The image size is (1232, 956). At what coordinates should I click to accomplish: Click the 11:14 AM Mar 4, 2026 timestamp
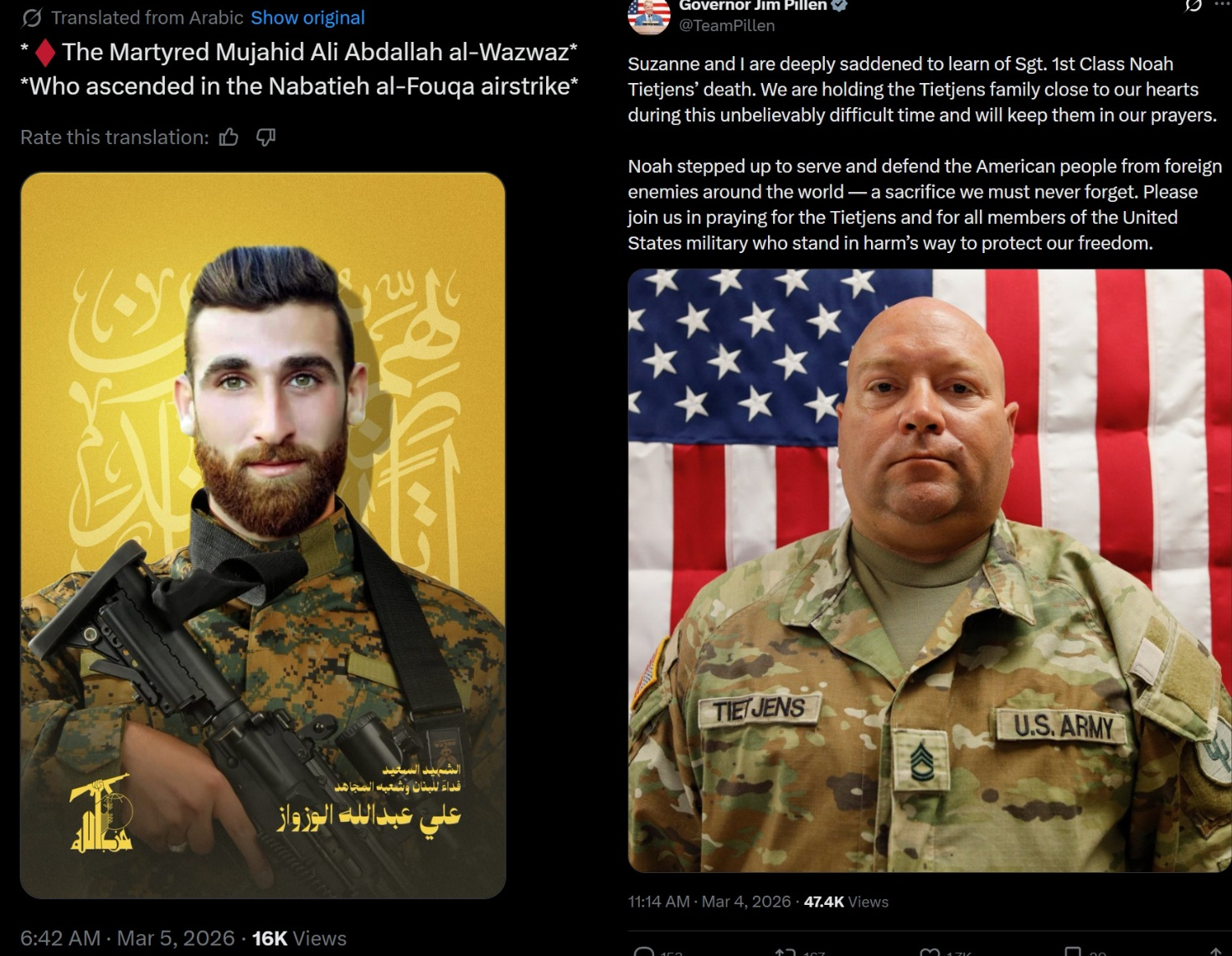pos(709,902)
